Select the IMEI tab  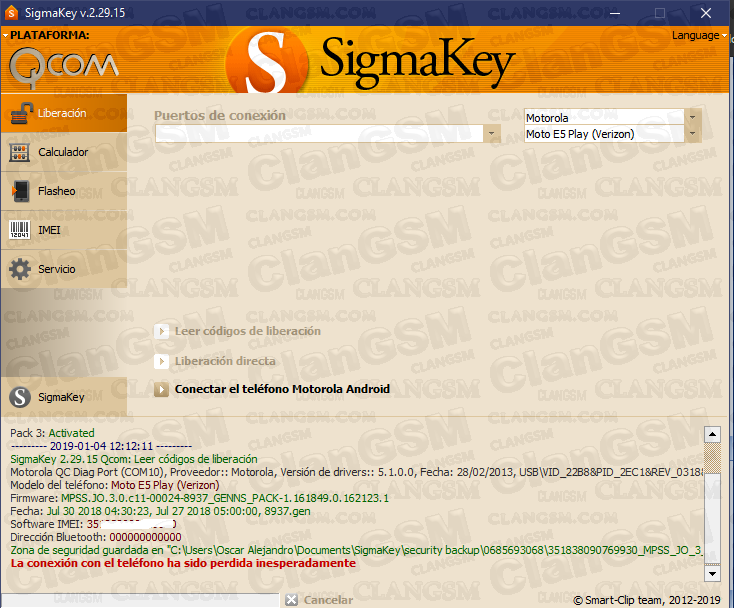click(64, 230)
